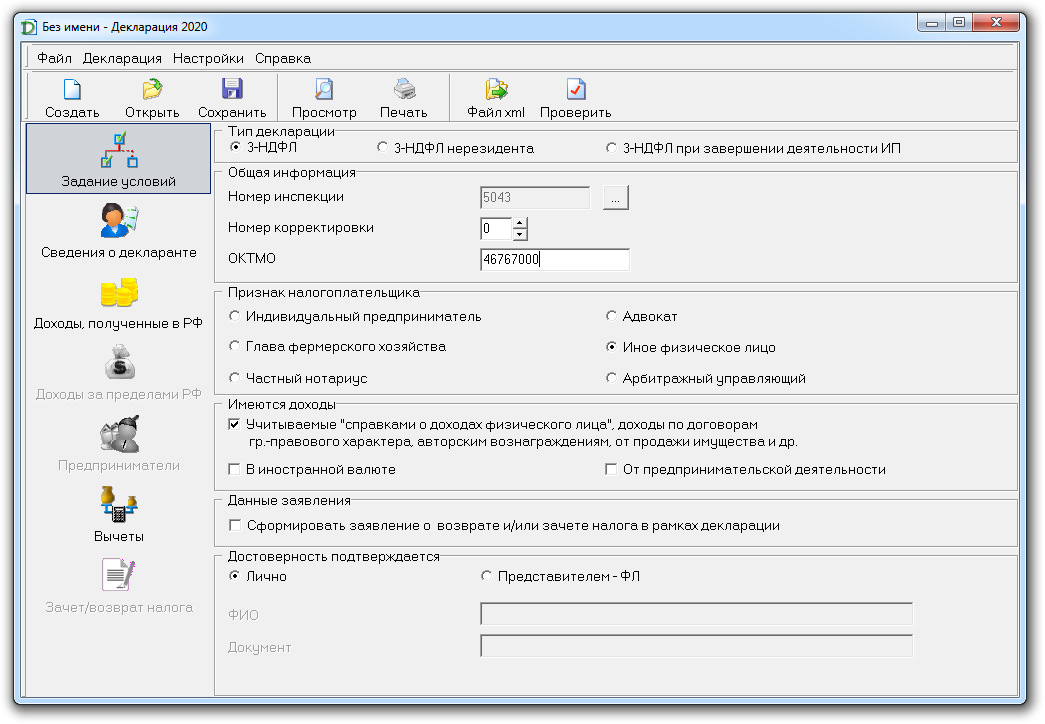Save the declaration with the Сохранить icon
Screen dimensions: 1045x724
[x=232, y=89]
